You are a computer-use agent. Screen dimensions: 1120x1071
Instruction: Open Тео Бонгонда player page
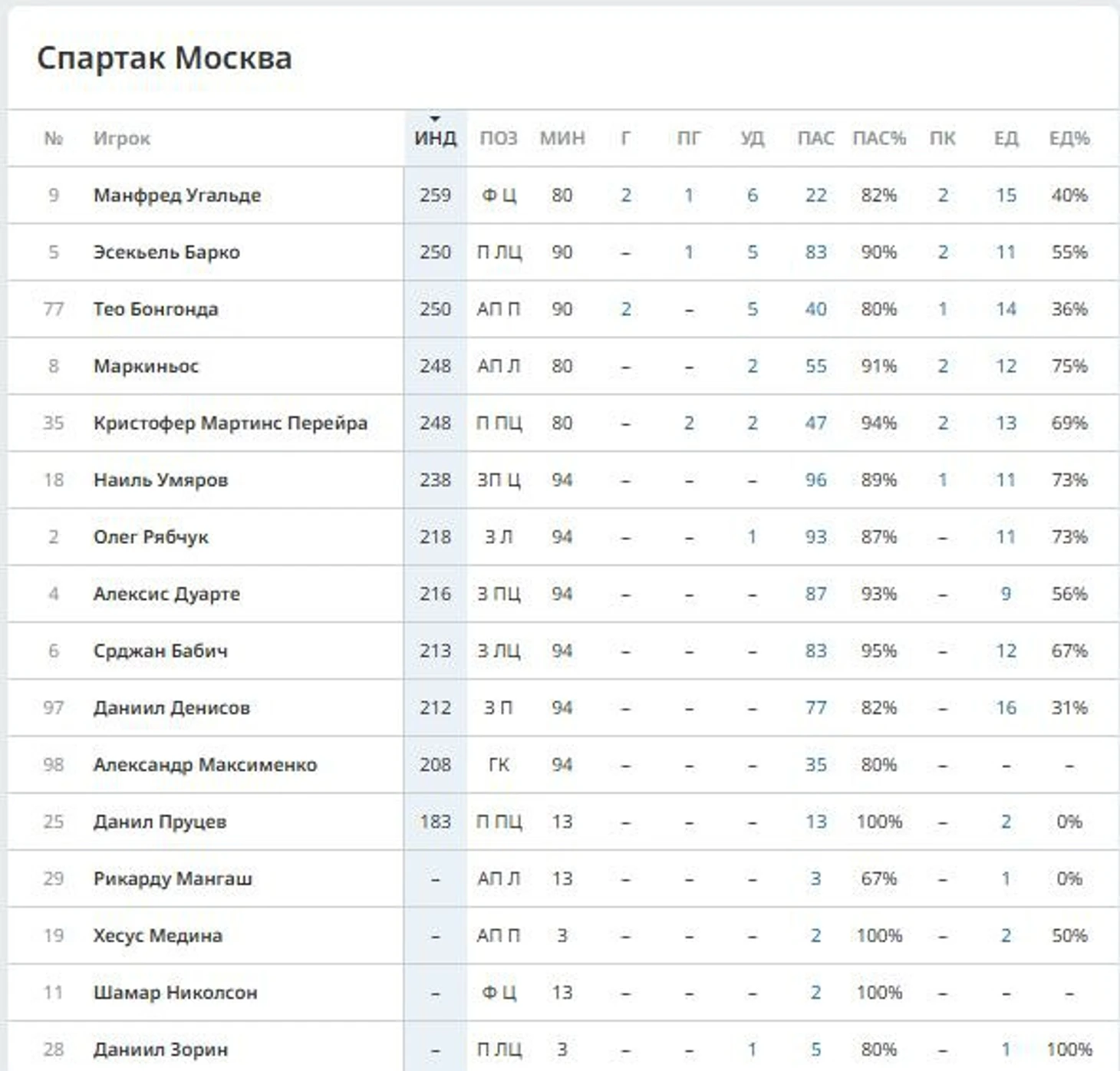[x=156, y=309]
